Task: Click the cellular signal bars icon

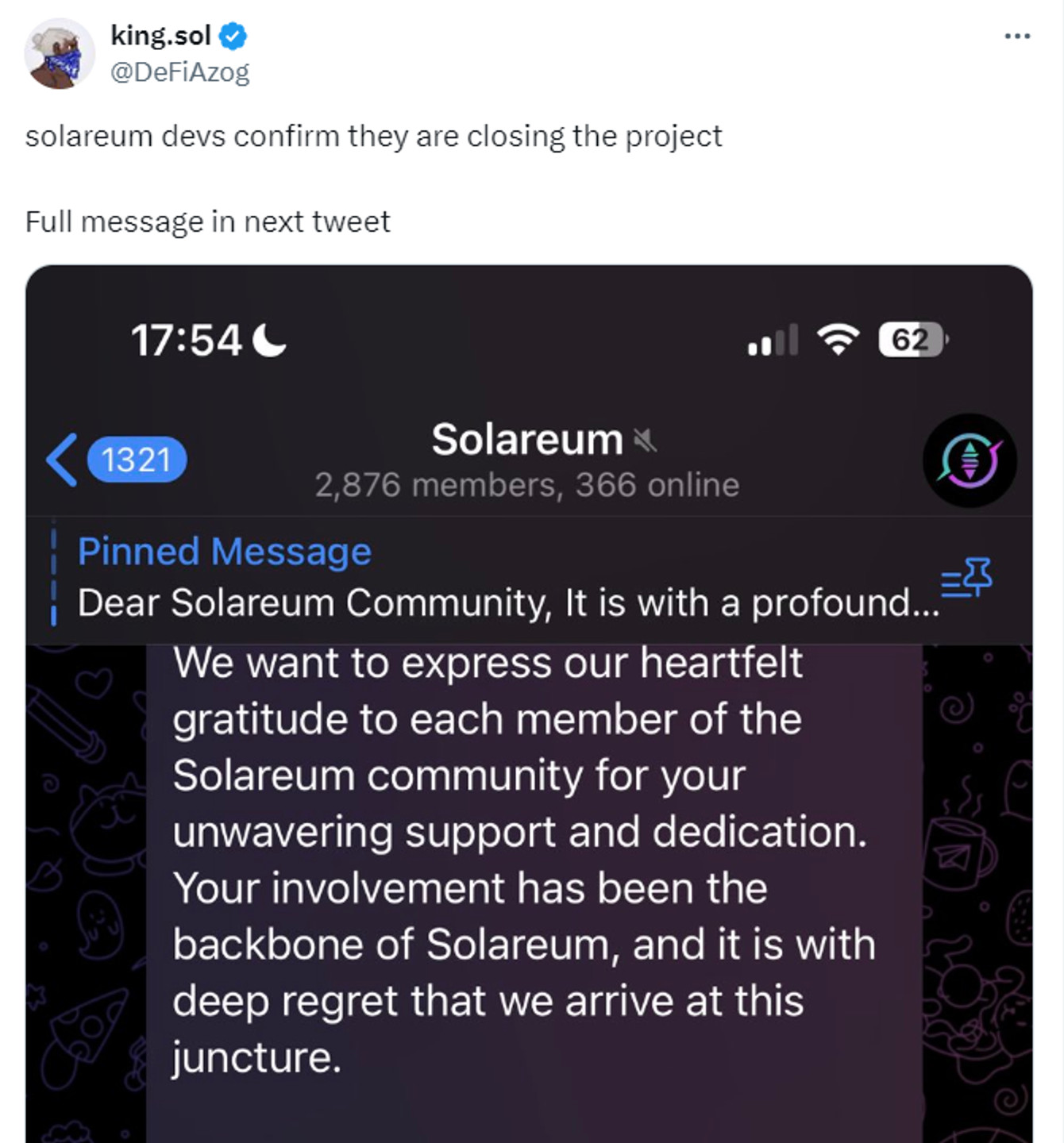Action: coord(773,341)
